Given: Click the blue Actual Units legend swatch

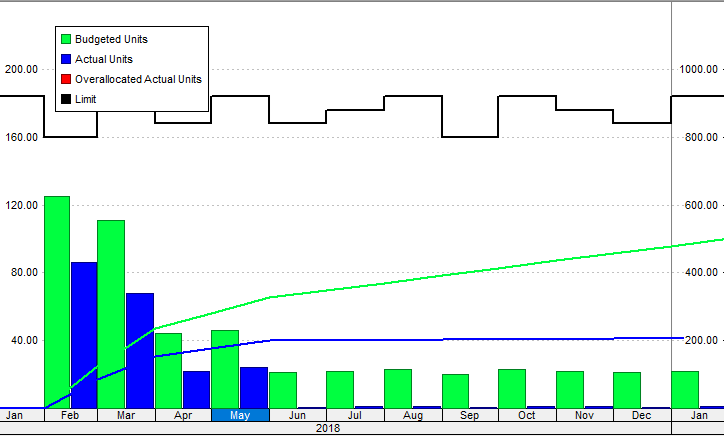Looking at the screenshot, I should [x=66, y=59].
